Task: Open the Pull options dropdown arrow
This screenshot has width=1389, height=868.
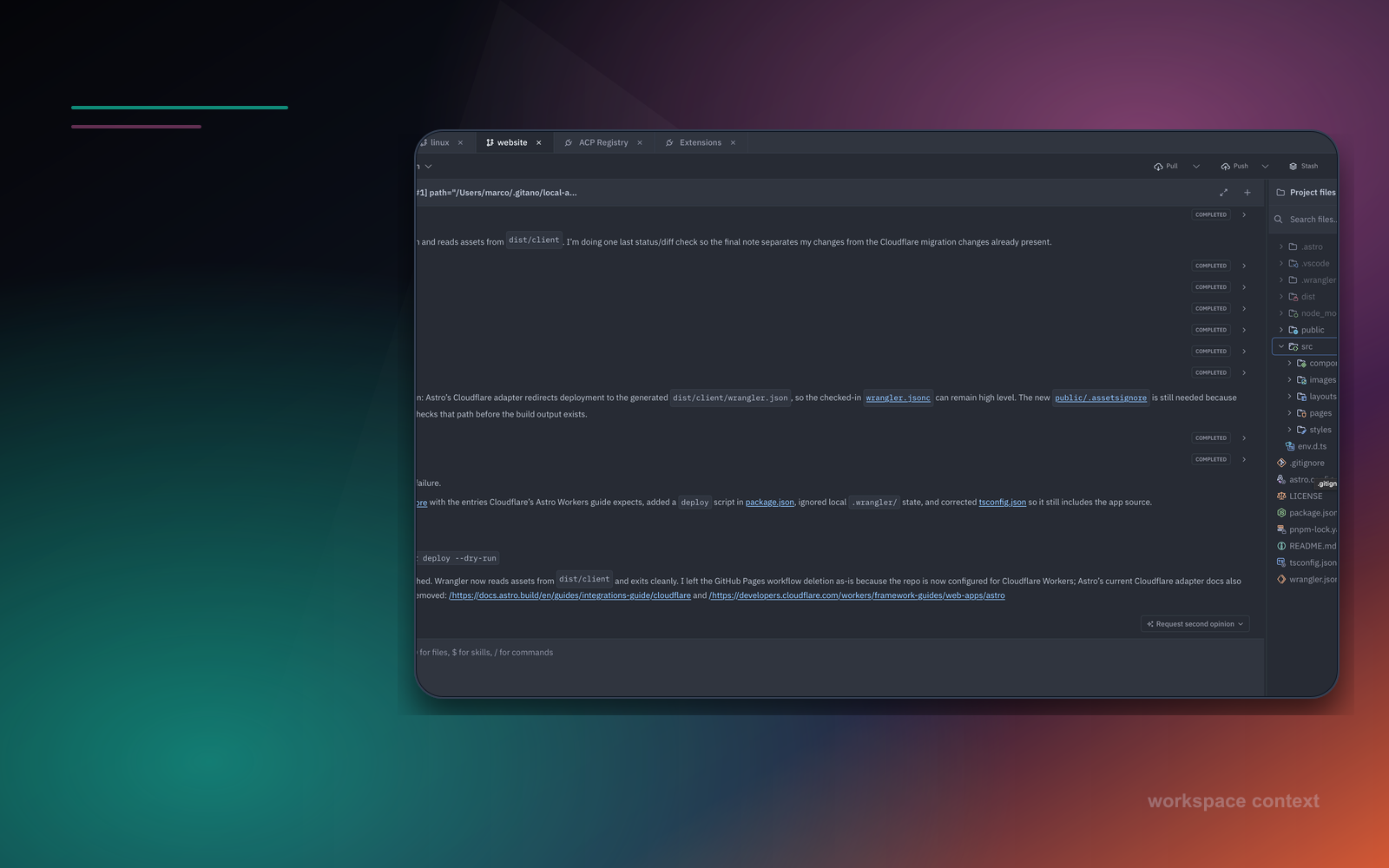Action: click(x=1196, y=167)
